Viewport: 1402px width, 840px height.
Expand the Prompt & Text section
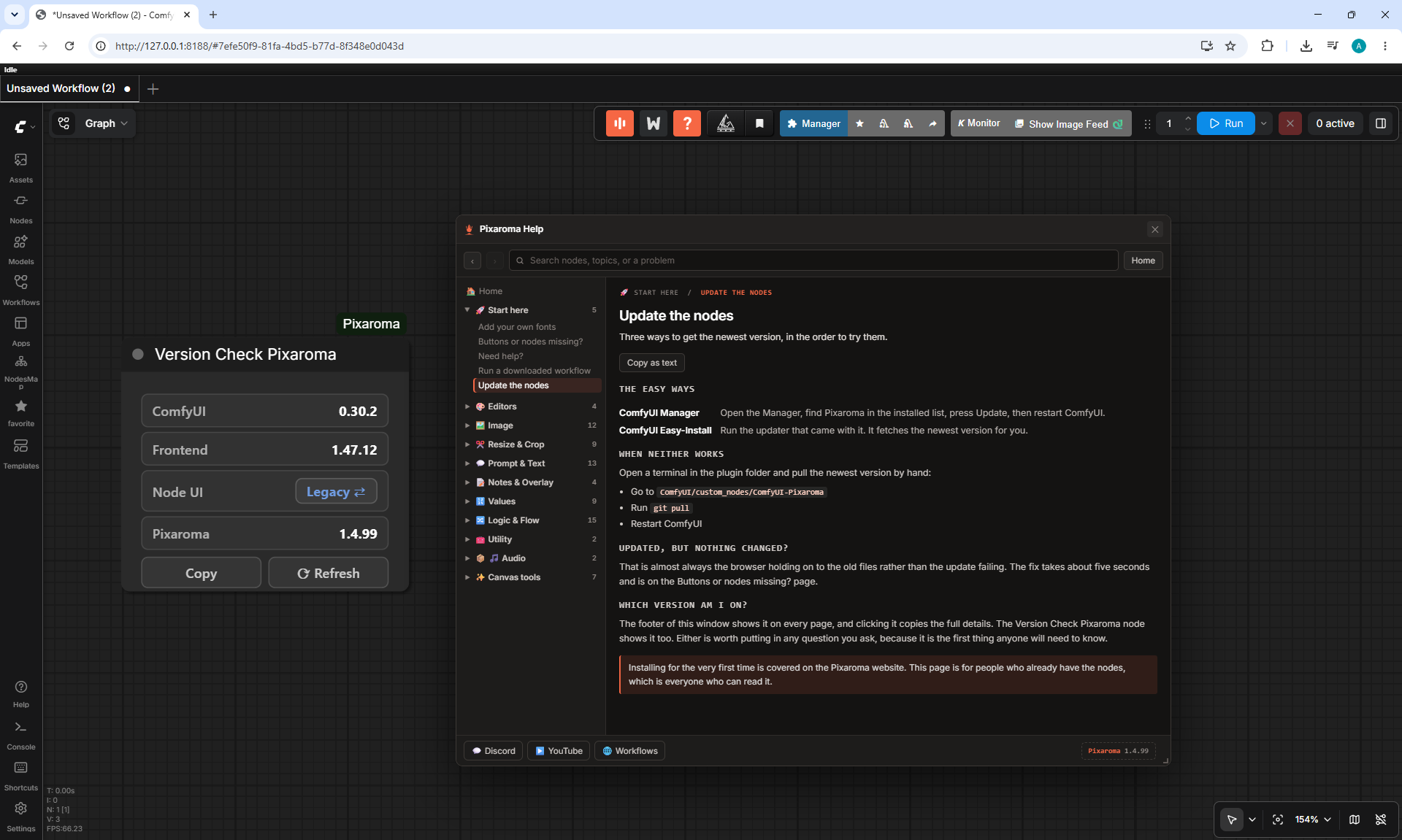click(x=467, y=463)
